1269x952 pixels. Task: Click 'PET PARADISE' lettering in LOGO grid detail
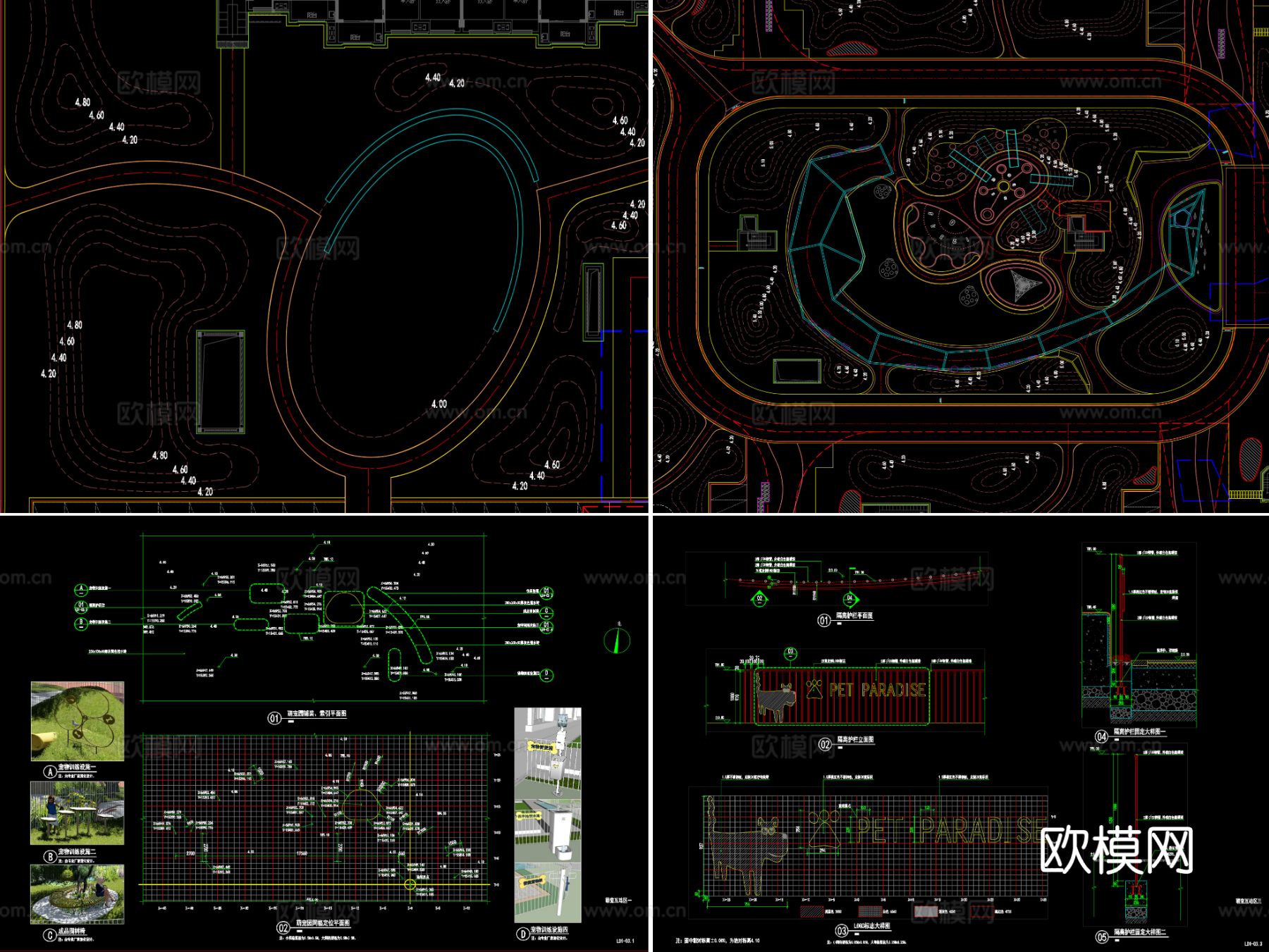tap(952, 831)
